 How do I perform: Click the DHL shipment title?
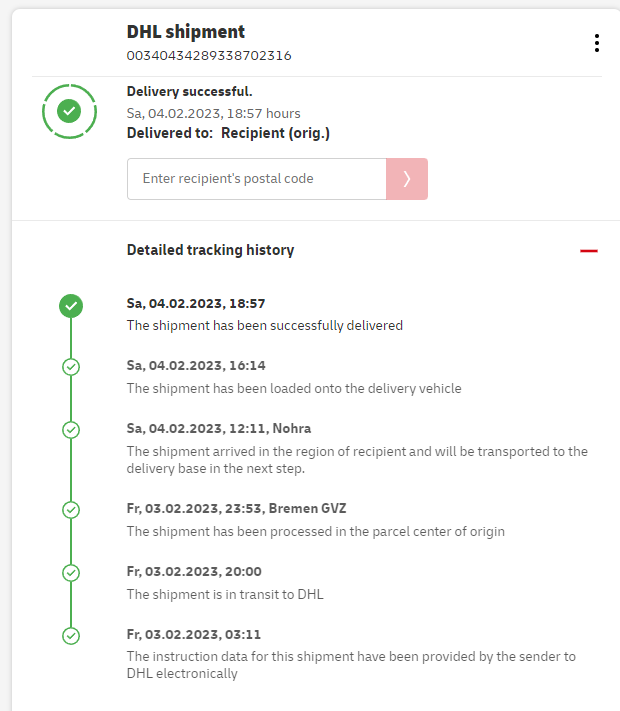pos(186,32)
